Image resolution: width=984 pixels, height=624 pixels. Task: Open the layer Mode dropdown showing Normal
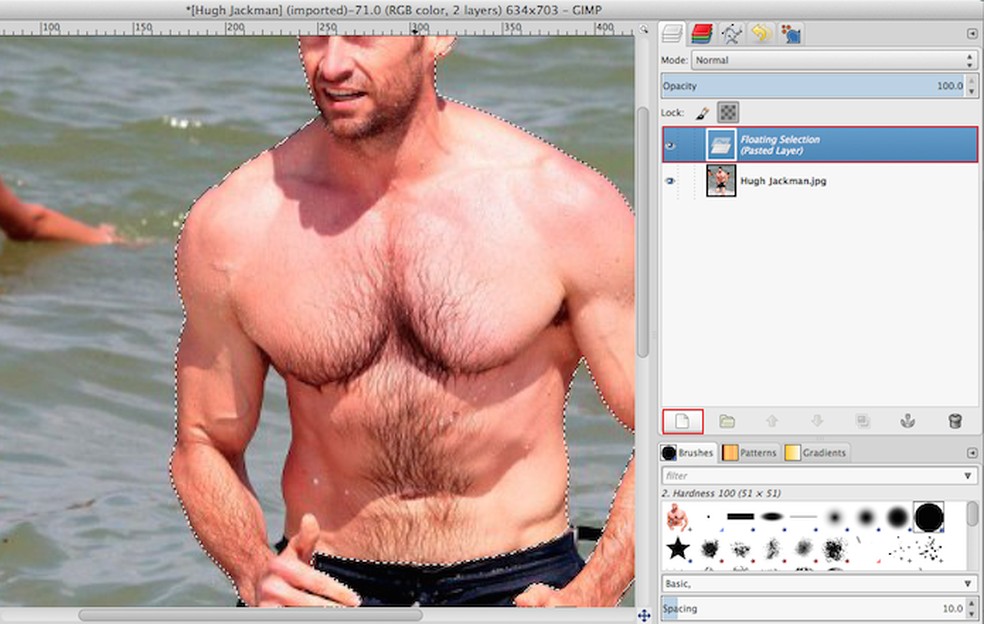tap(834, 60)
